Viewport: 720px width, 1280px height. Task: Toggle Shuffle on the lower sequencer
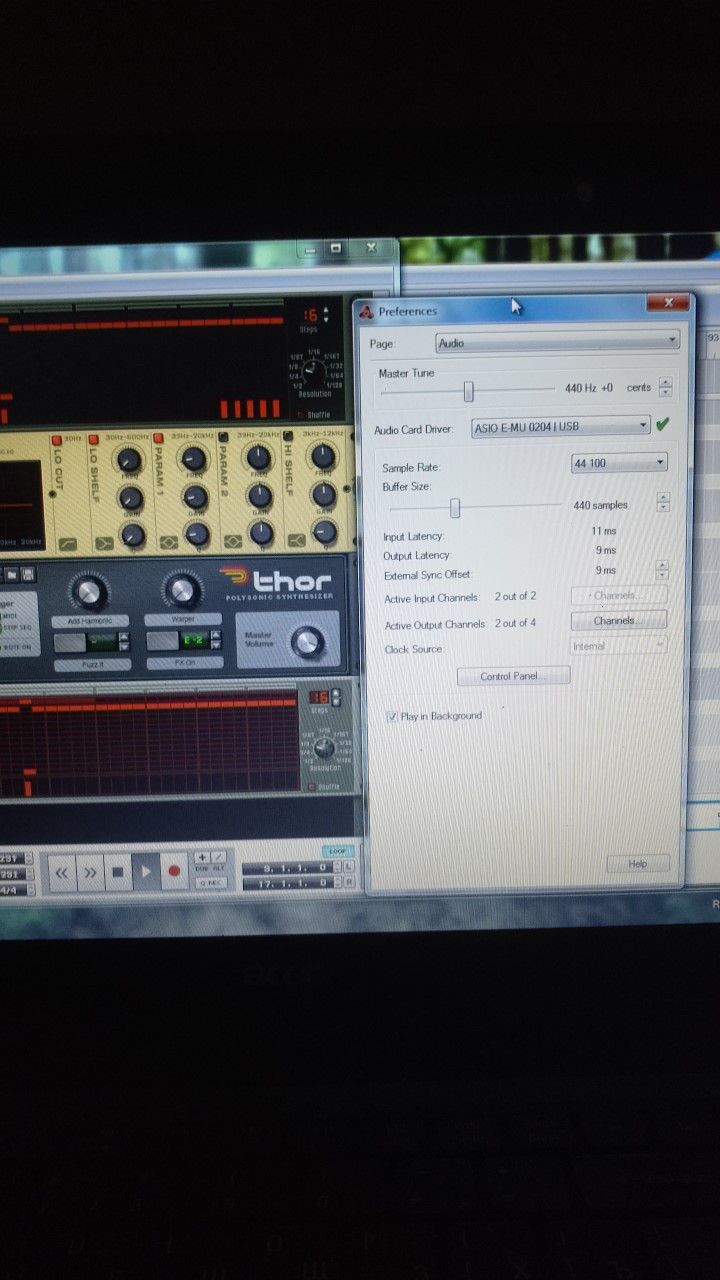click(313, 788)
